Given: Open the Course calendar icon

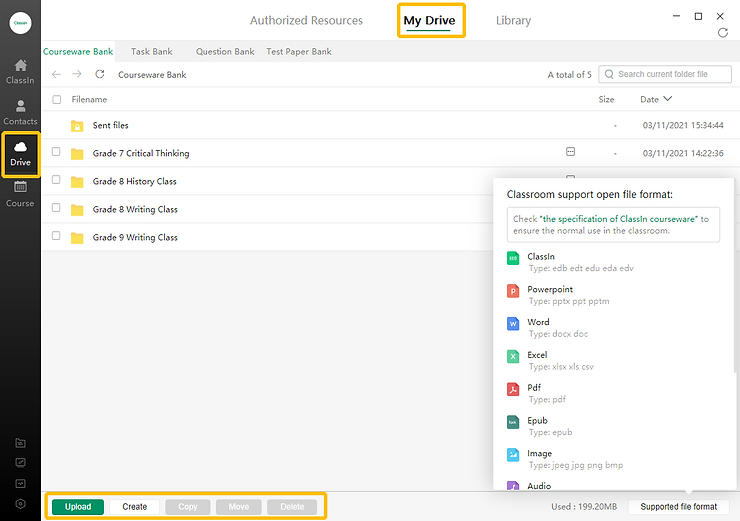Looking at the screenshot, I should pyautogui.click(x=20, y=187).
